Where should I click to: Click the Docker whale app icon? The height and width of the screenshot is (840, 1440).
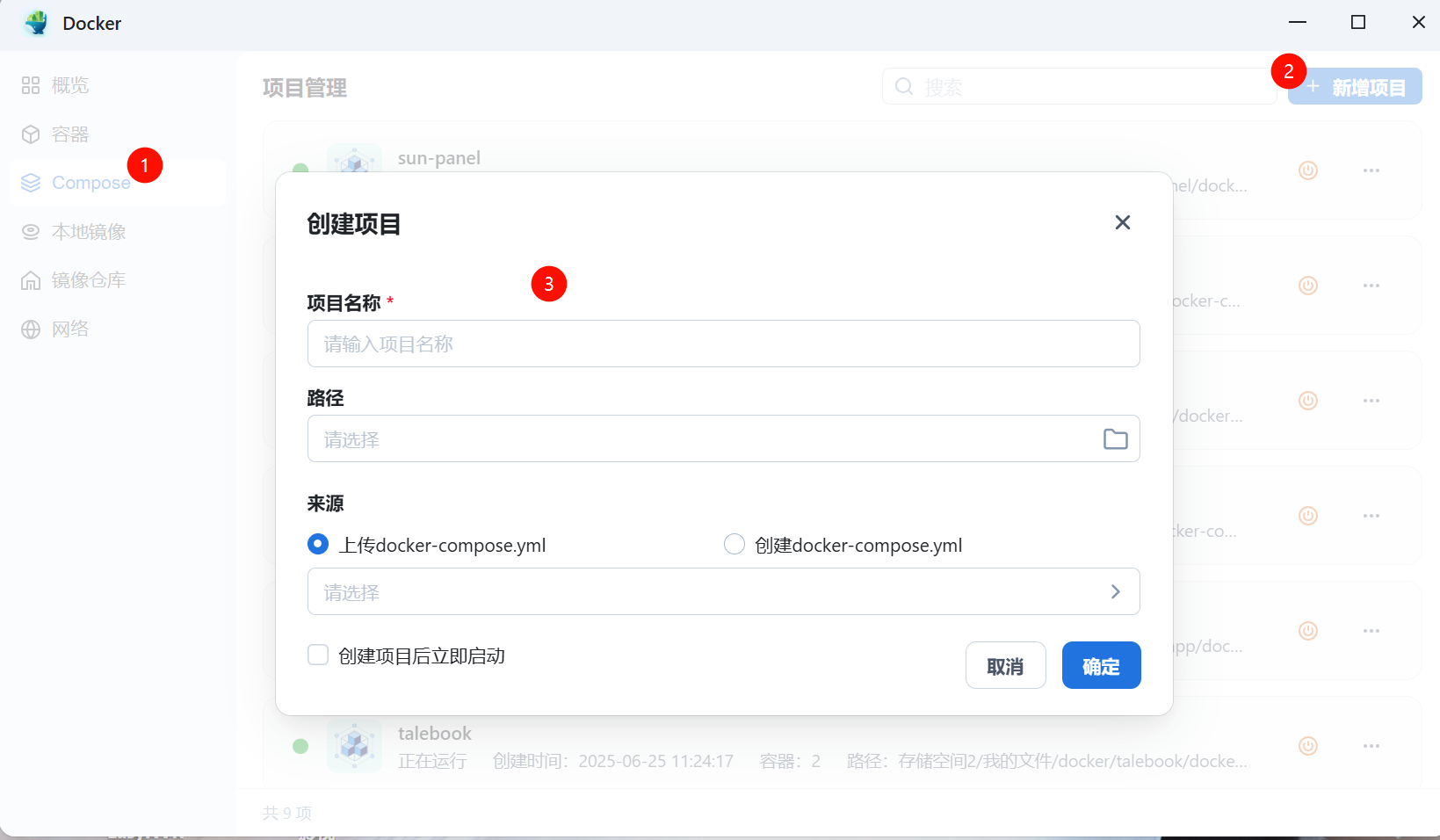(36, 23)
